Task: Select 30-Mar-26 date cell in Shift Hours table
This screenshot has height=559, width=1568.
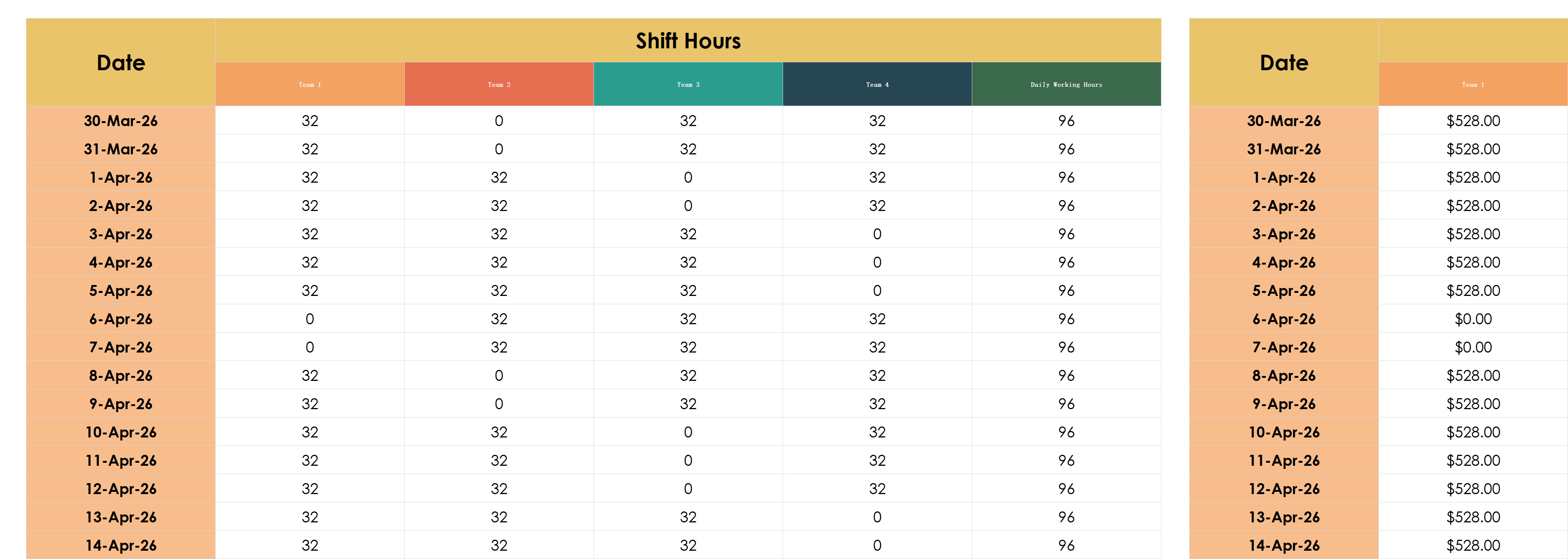Action: coord(120,120)
